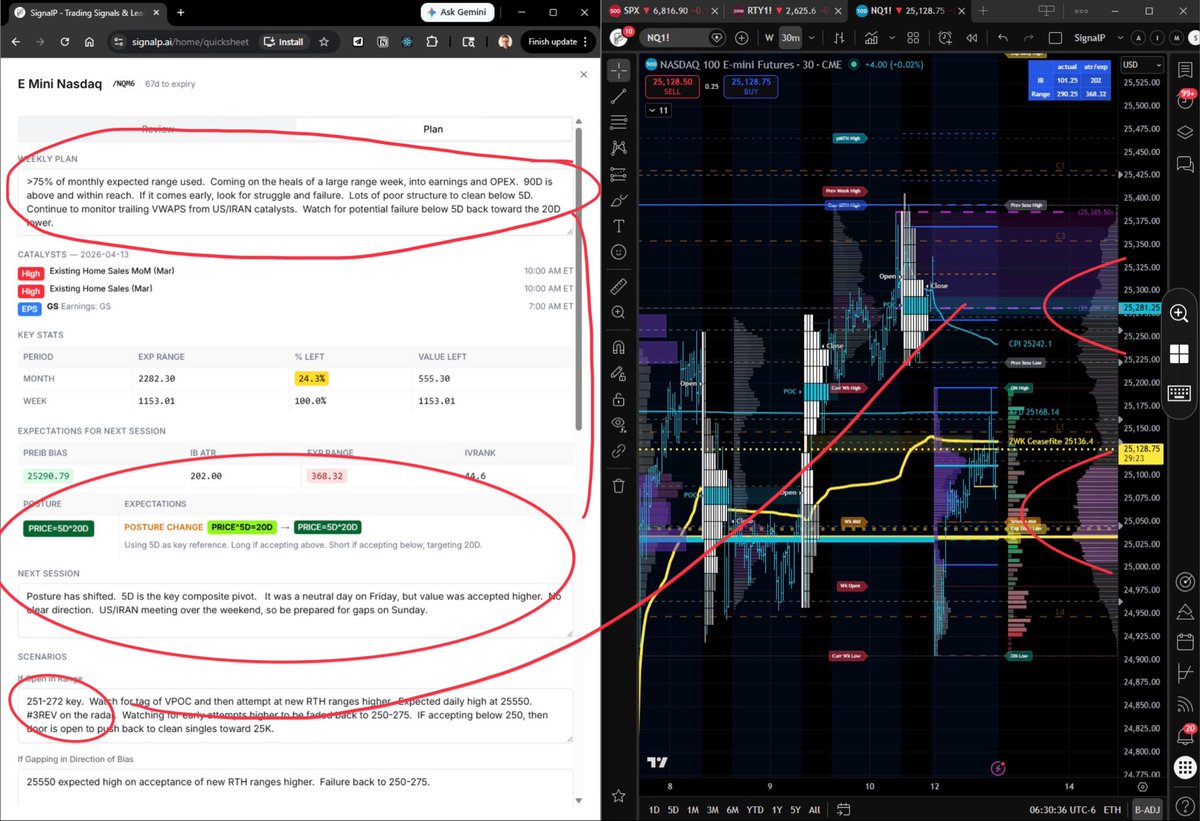The image size is (1200, 821).
Task: Toggle hide all drawings eye icon
Action: pos(619,424)
